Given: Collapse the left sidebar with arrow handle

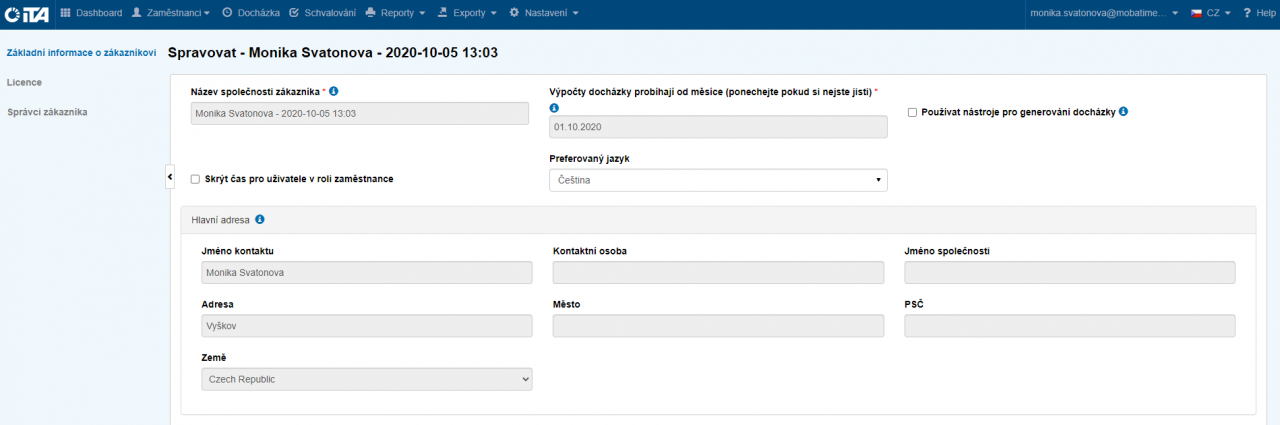Looking at the screenshot, I should tap(170, 176).
